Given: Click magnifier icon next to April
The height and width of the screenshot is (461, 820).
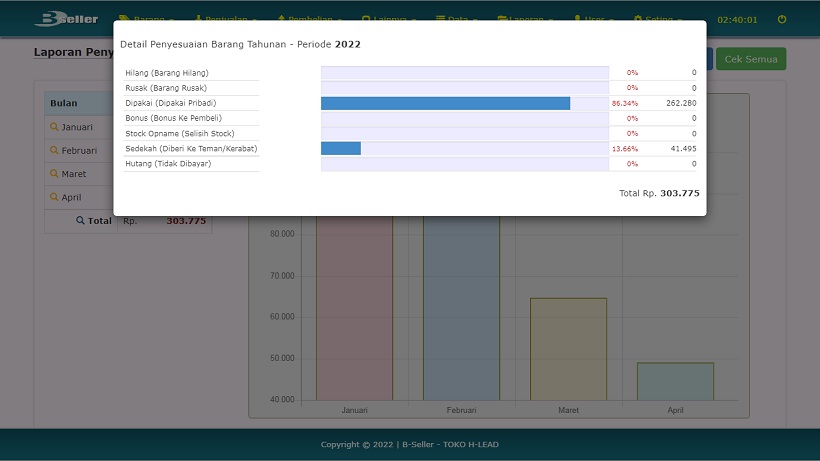Looking at the screenshot, I should coord(54,197).
